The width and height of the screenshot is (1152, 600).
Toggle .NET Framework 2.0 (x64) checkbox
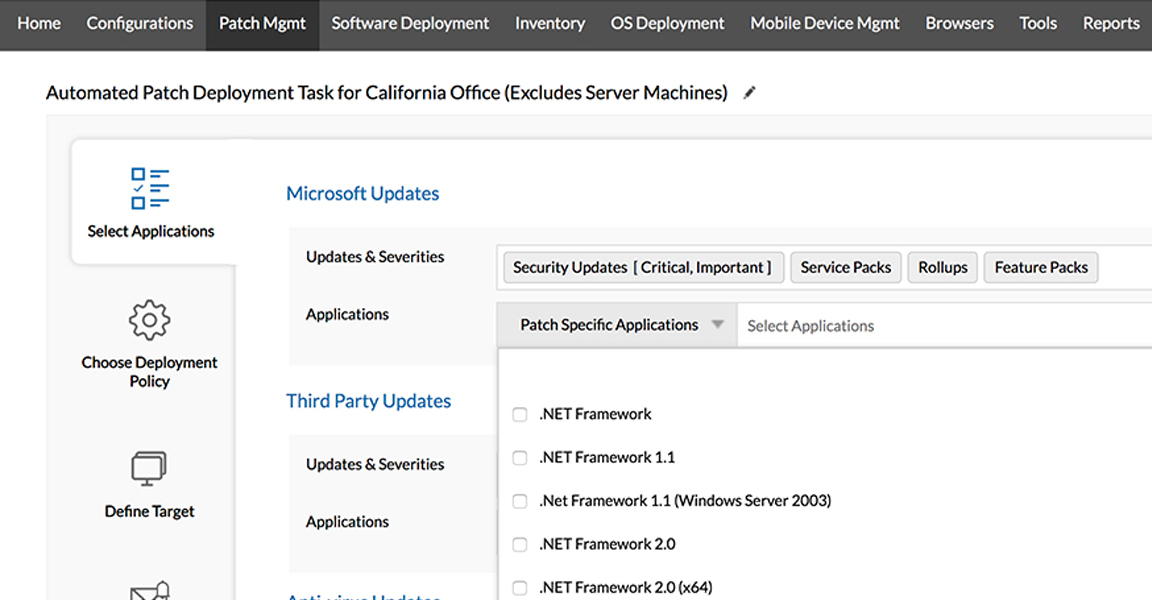click(520, 588)
